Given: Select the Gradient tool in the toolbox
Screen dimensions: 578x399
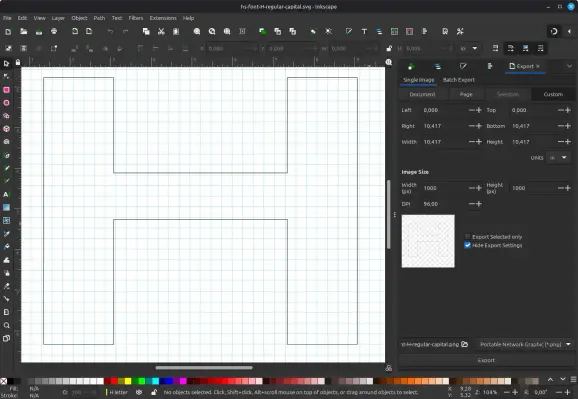Looking at the screenshot, I should [x=6, y=207].
